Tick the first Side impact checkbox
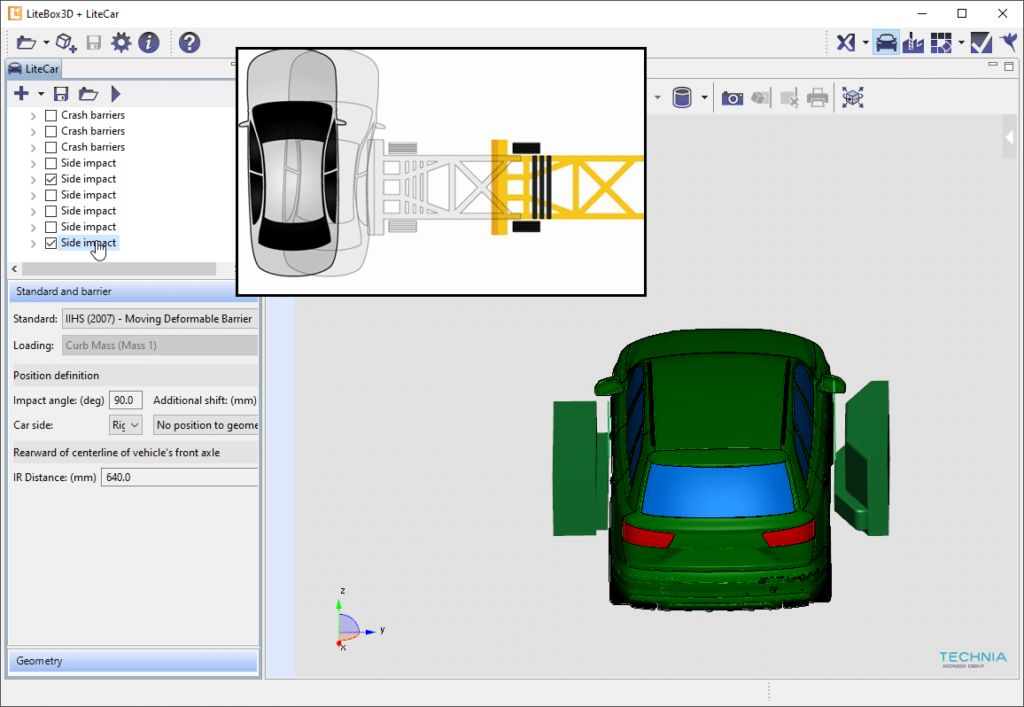The image size is (1024, 707). tap(51, 163)
